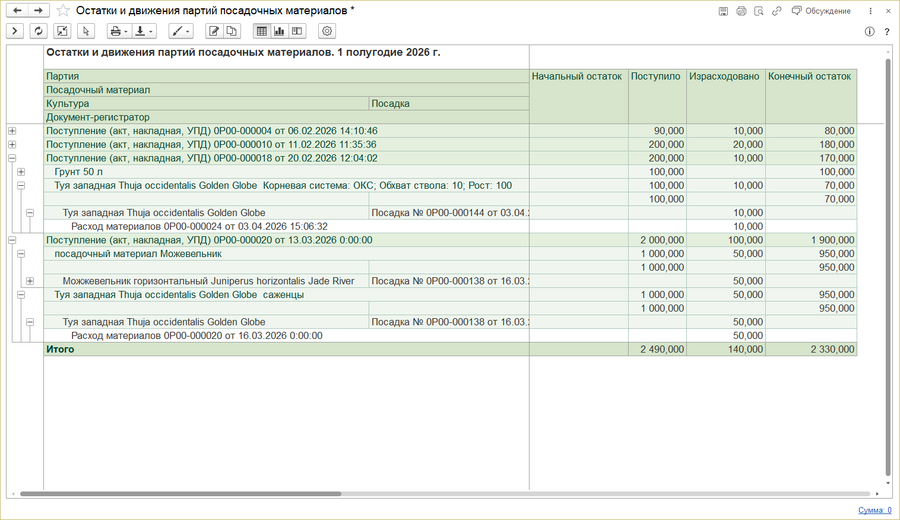
Task: Open the save-to-file dropdown in toolbar
Action: (143, 31)
